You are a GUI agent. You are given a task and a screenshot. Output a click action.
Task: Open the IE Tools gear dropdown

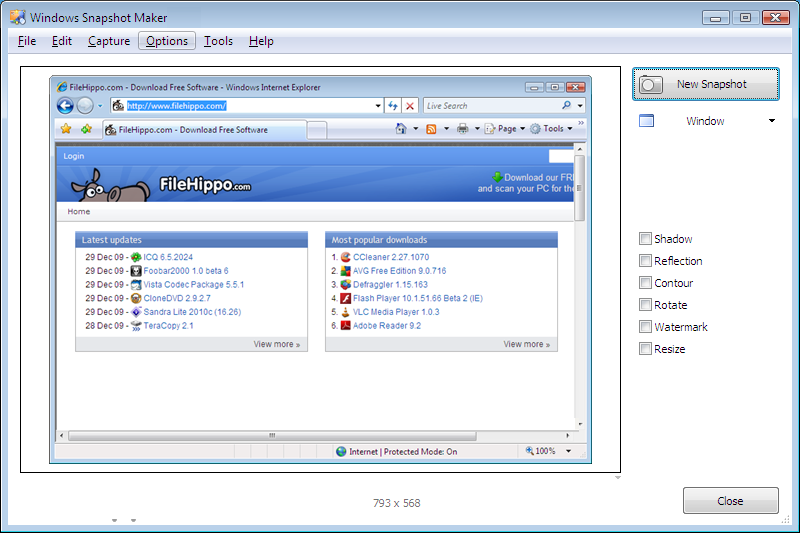[x=551, y=129]
